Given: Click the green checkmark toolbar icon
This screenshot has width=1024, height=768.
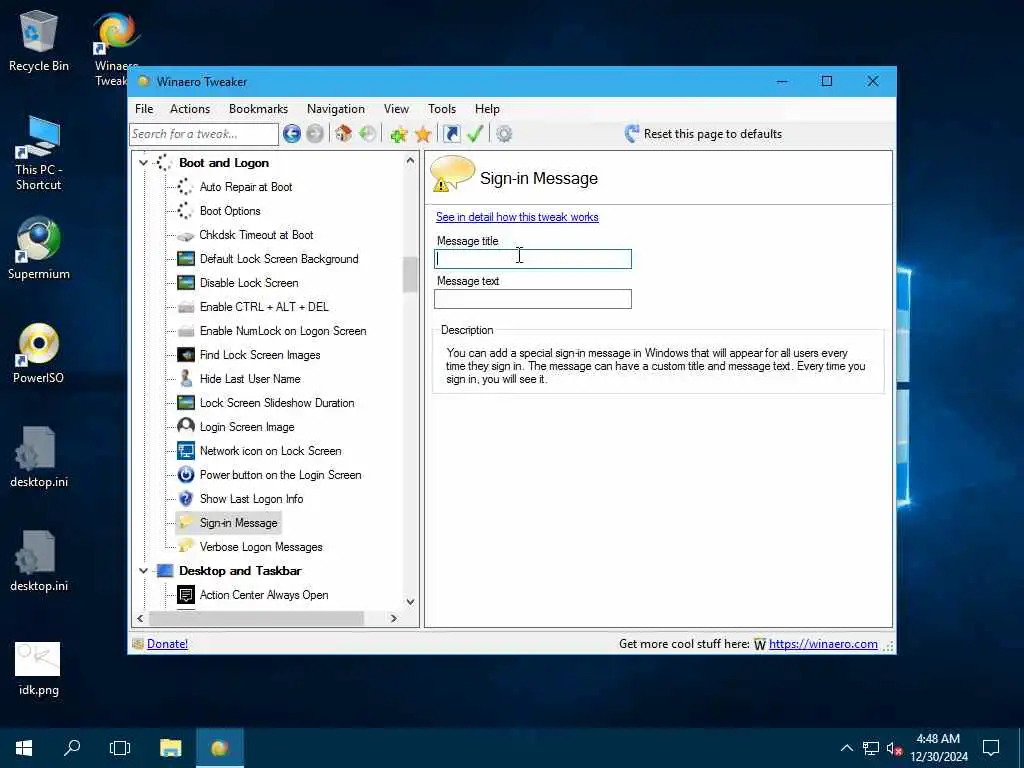Looking at the screenshot, I should point(475,134).
